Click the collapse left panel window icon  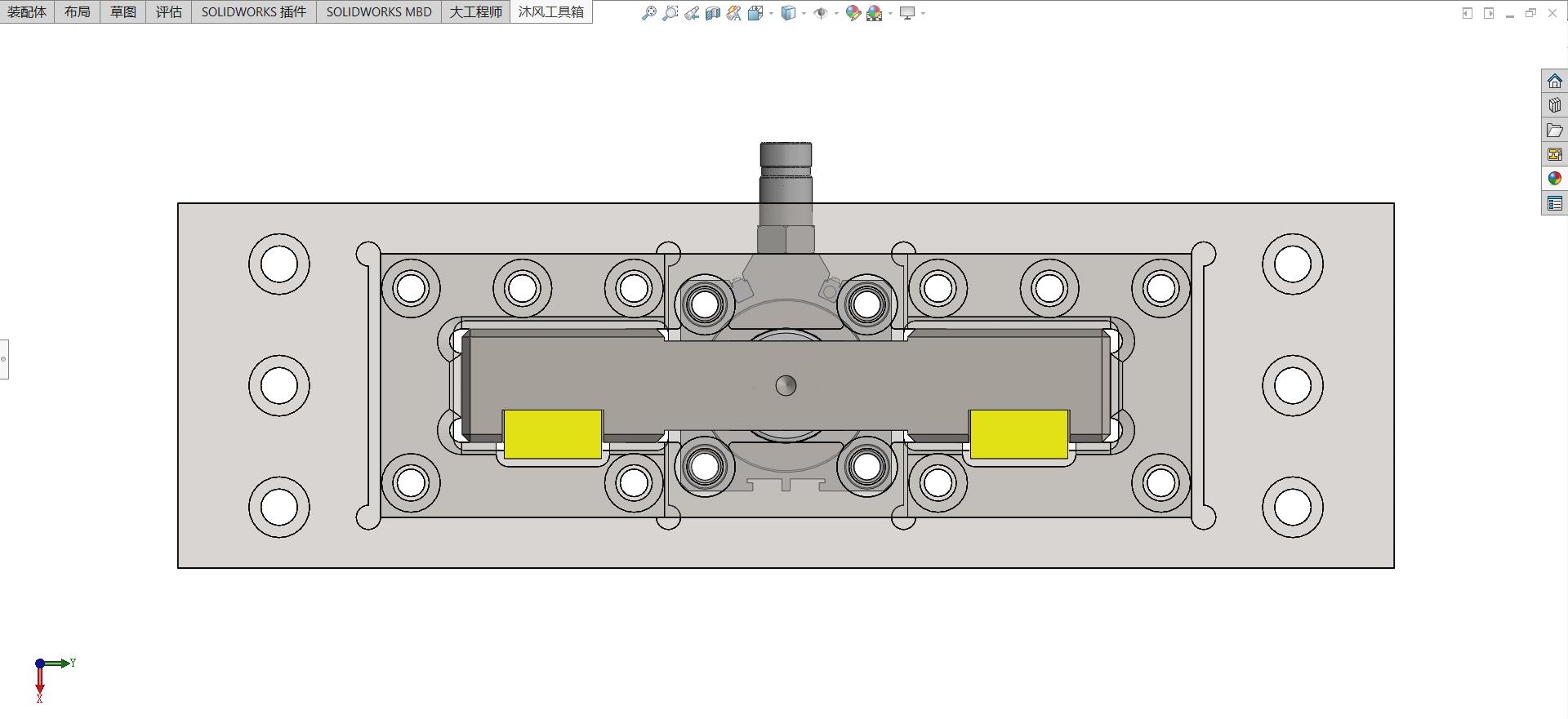(1468, 13)
